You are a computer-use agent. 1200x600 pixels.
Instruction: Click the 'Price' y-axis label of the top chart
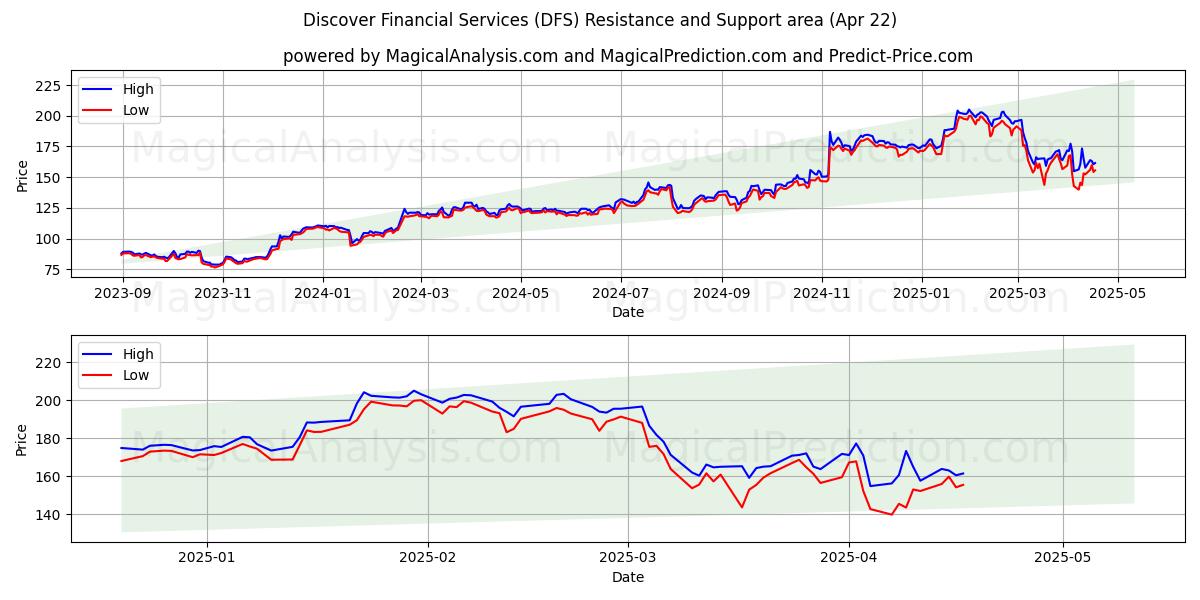[x=23, y=176]
